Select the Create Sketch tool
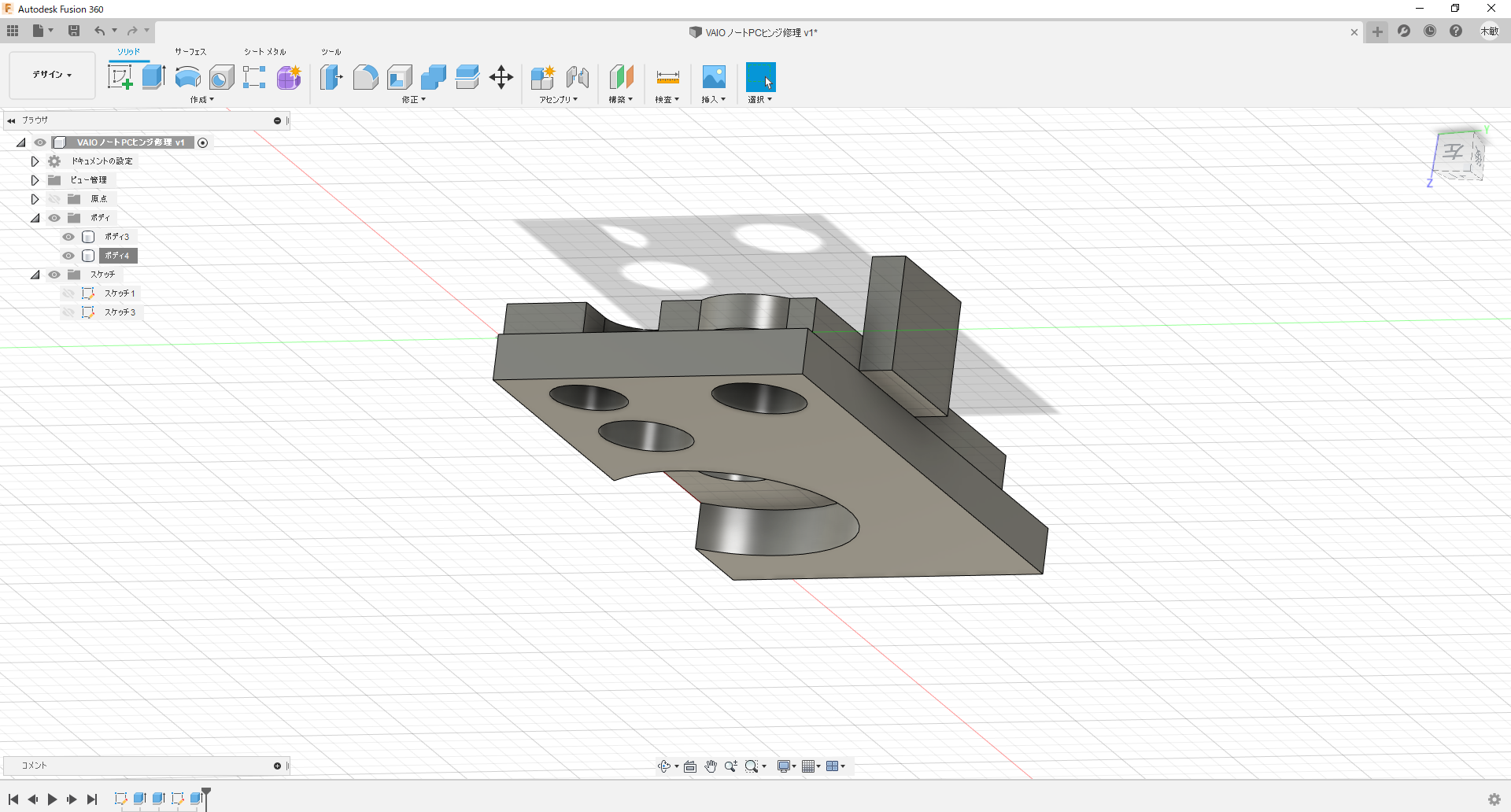The width and height of the screenshot is (1511, 812). 120,77
